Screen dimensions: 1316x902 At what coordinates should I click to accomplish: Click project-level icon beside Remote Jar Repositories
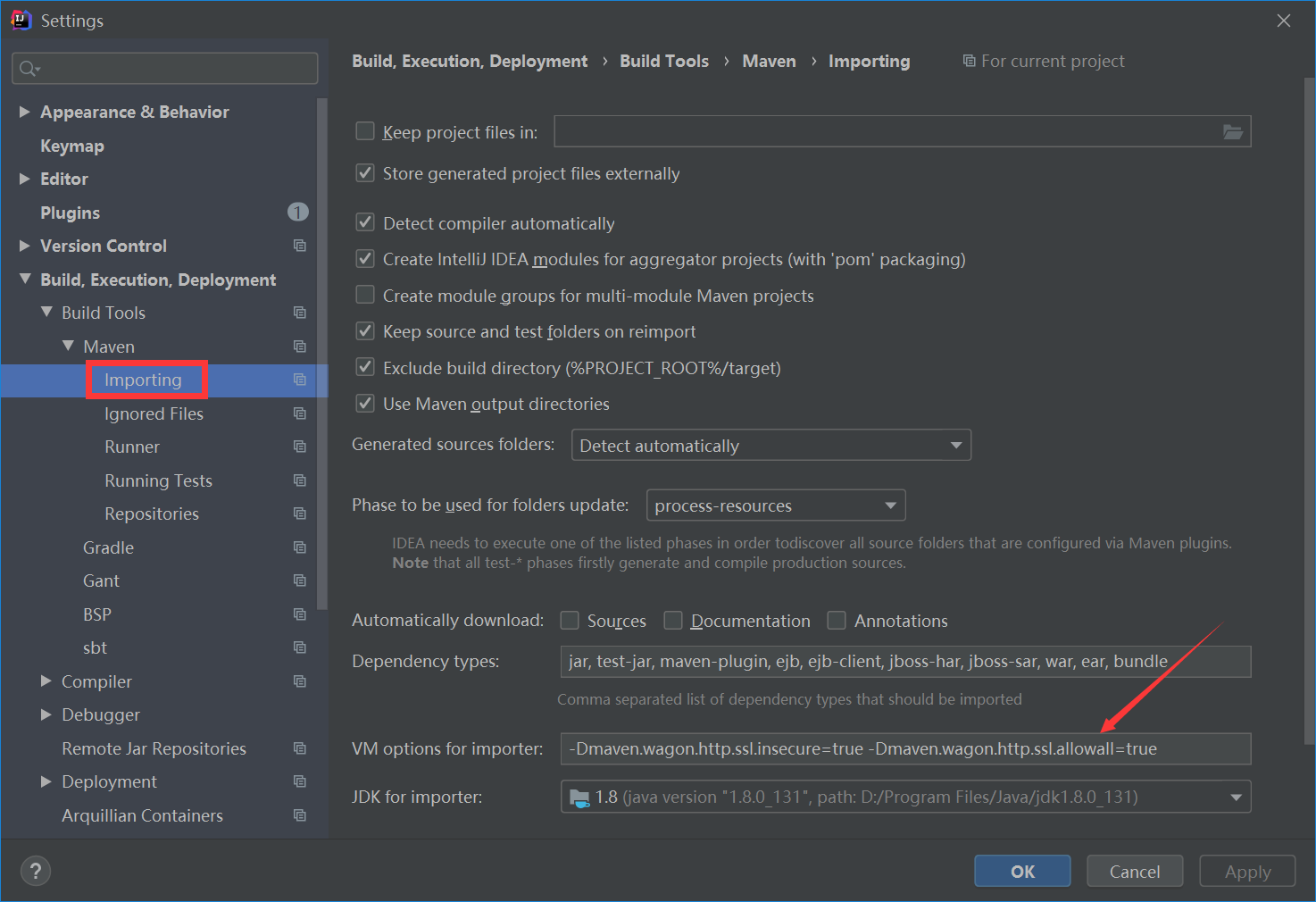click(x=300, y=748)
